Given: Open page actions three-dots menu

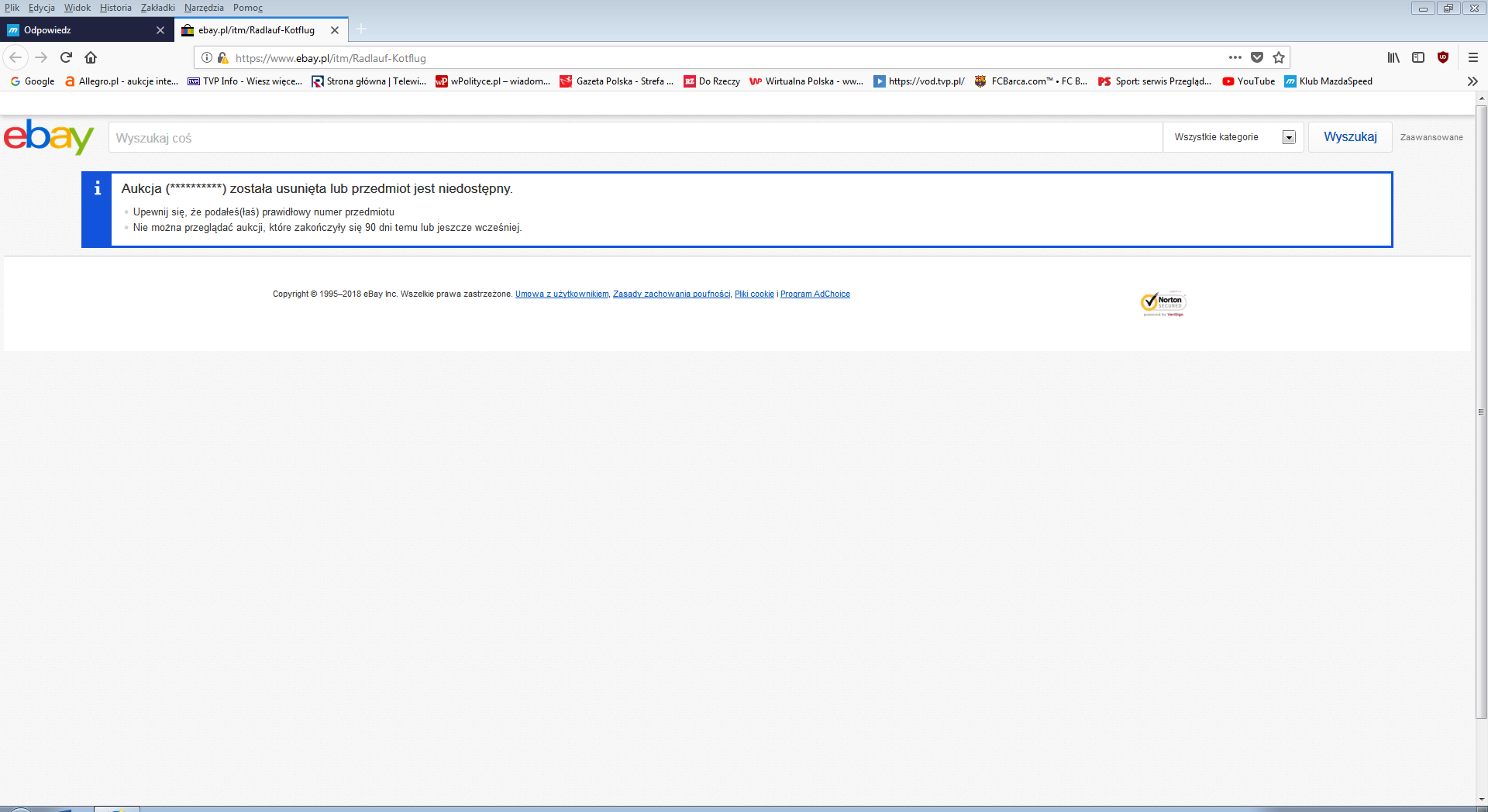Looking at the screenshot, I should point(1235,57).
